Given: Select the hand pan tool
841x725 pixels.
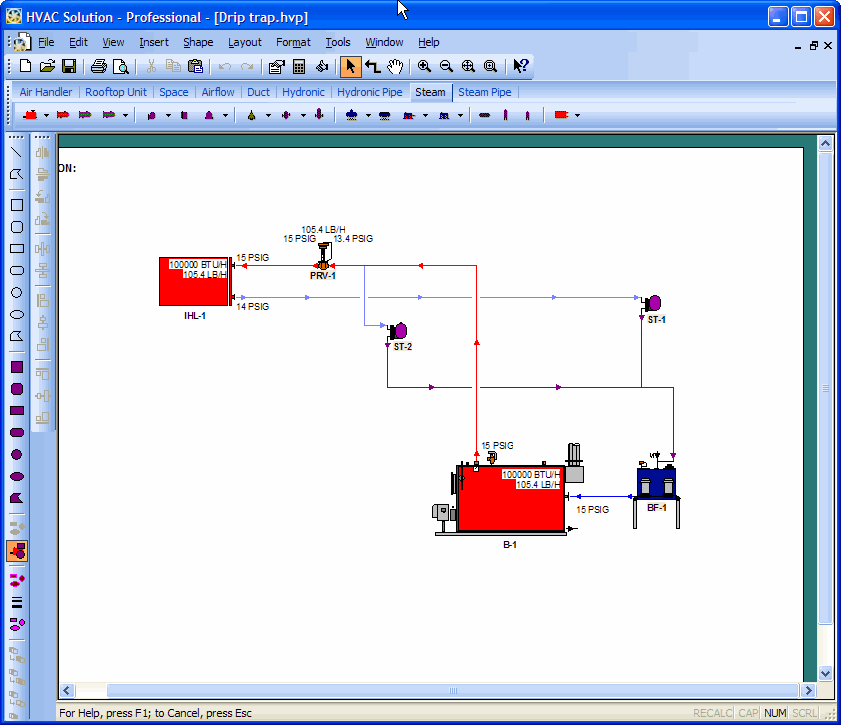Looking at the screenshot, I should click(395, 66).
